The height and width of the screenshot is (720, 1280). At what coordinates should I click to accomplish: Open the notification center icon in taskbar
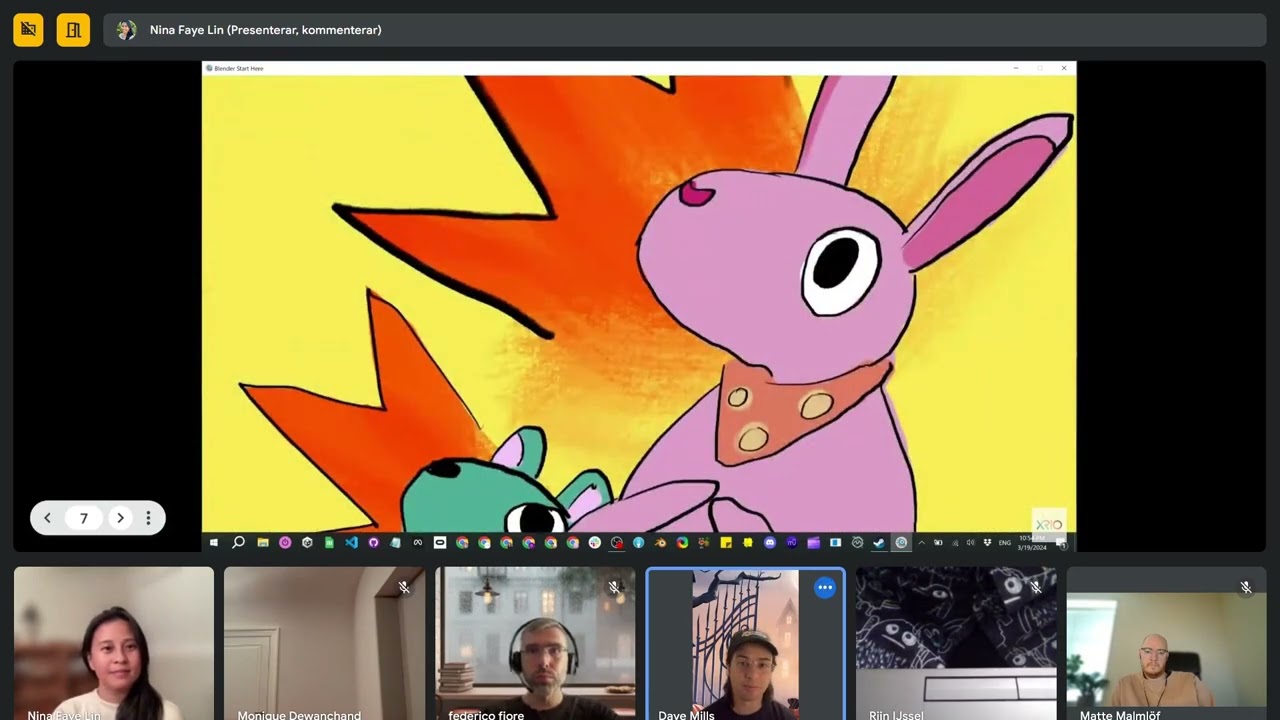(x=1062, y=543)
